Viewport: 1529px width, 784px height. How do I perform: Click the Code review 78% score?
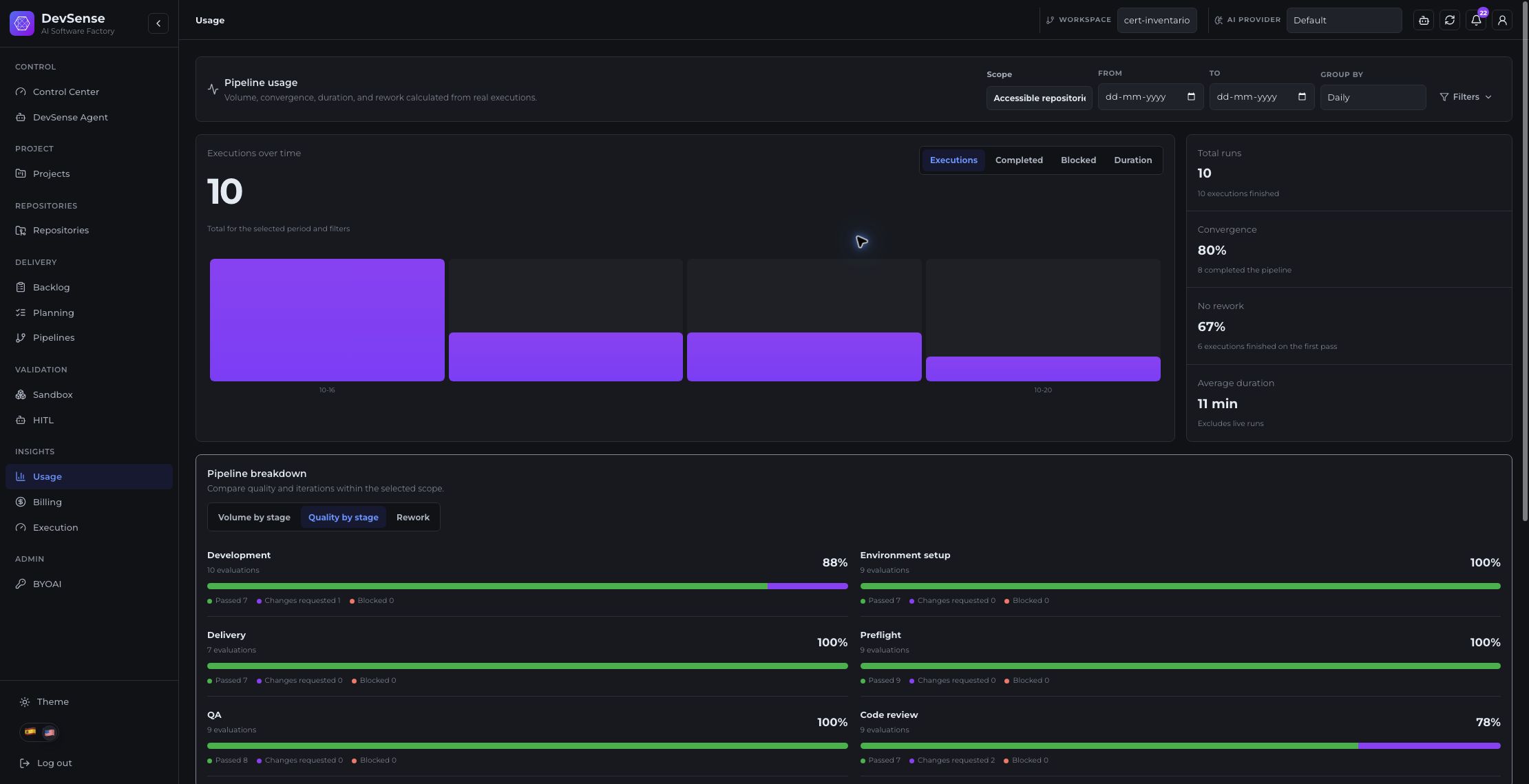coord(1488,723)
